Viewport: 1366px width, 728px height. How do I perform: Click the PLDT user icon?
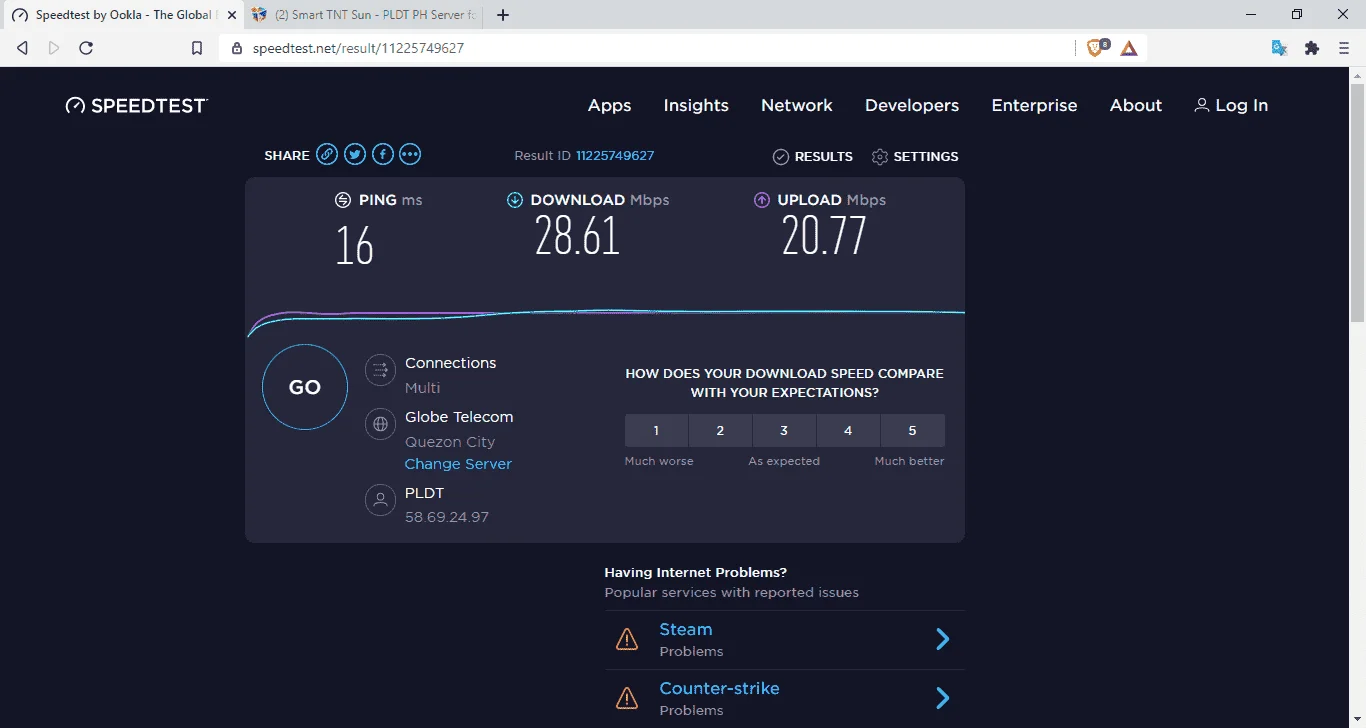pyautogui.click(x=380, y=500)
